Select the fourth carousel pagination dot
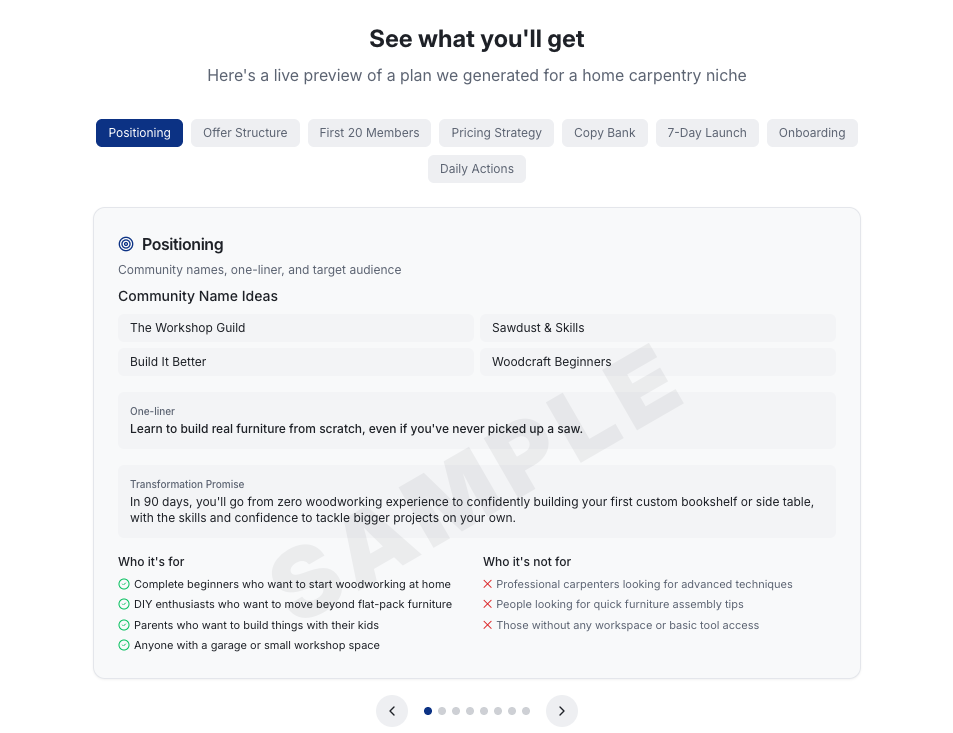 point(470,711)
